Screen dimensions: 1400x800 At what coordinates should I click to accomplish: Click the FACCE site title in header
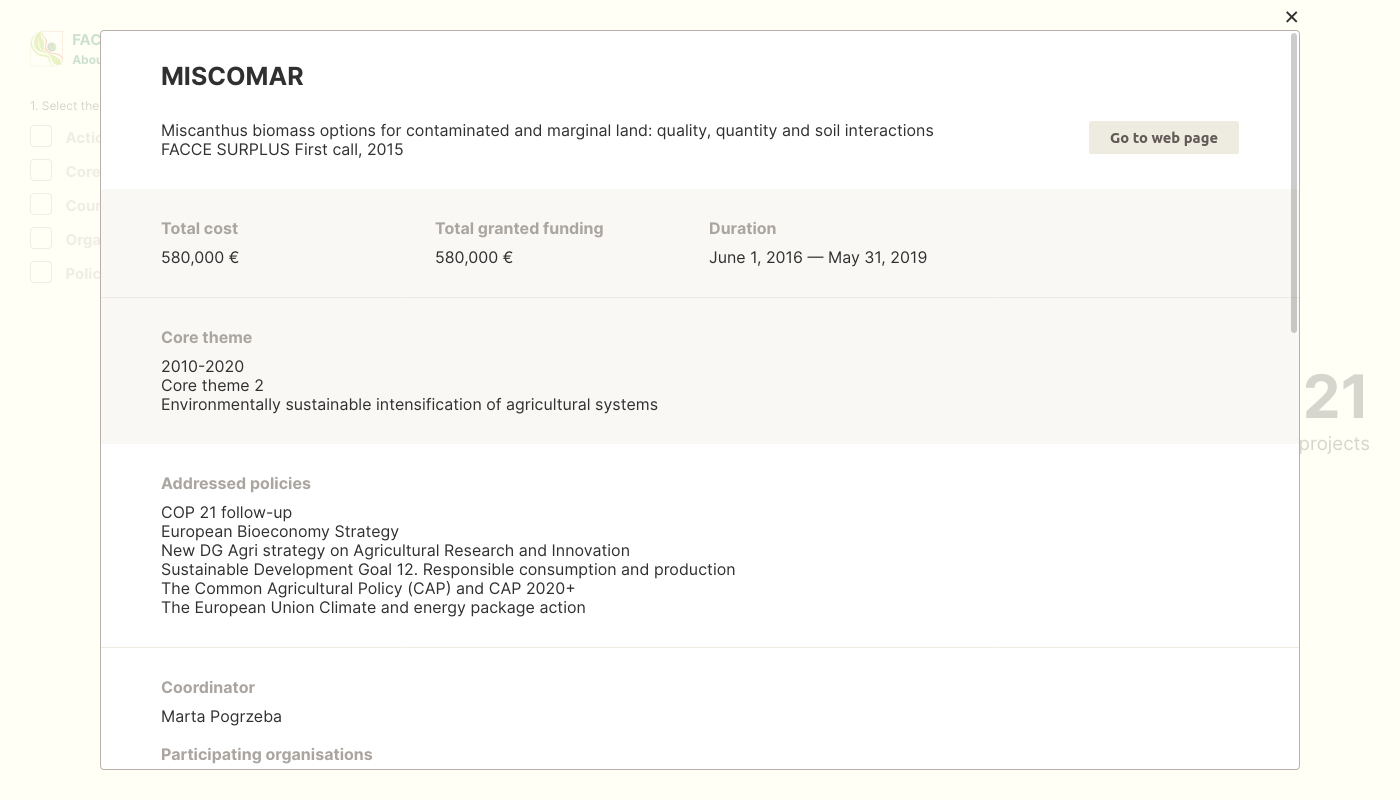click(x=86, y=40)
